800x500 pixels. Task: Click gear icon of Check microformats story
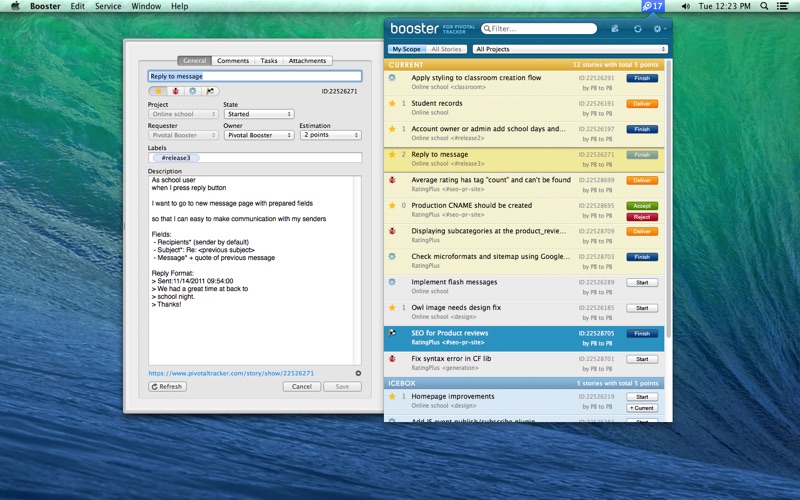coord(392,256)
